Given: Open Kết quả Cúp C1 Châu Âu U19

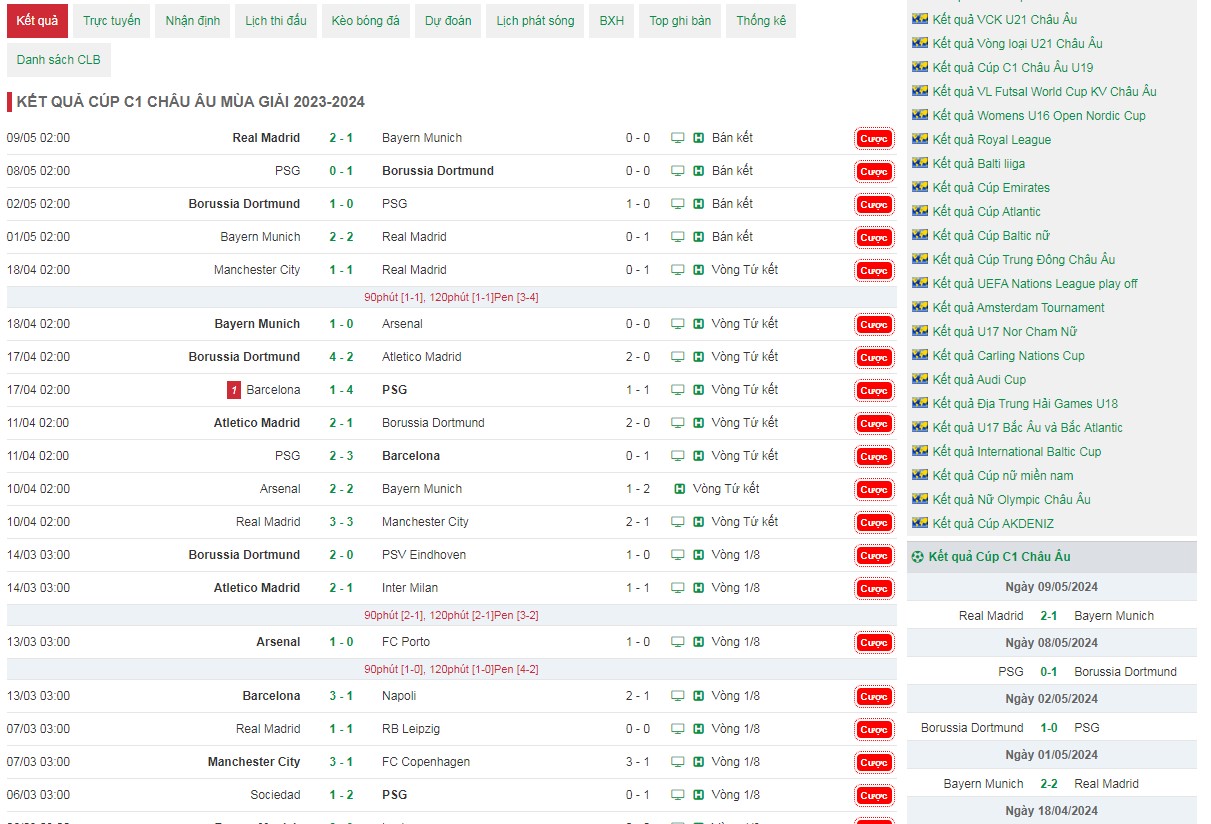Looking at the screenshot, I should 1013,67.
